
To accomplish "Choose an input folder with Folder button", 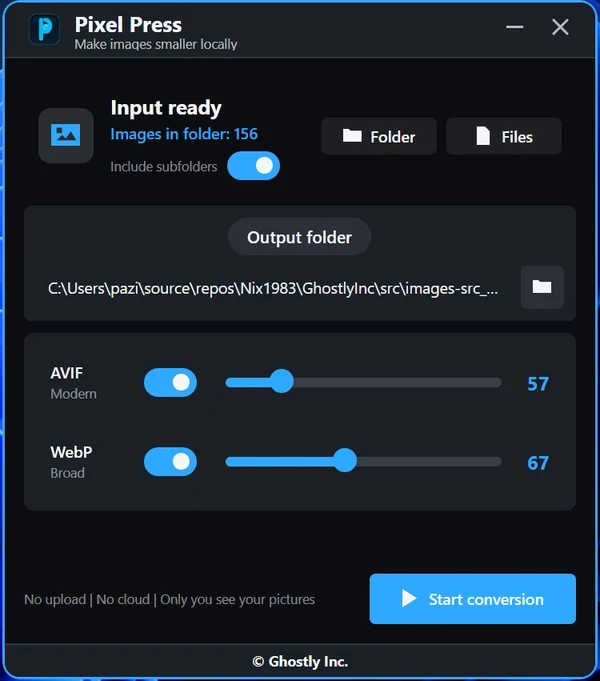I will click(379, 136).
